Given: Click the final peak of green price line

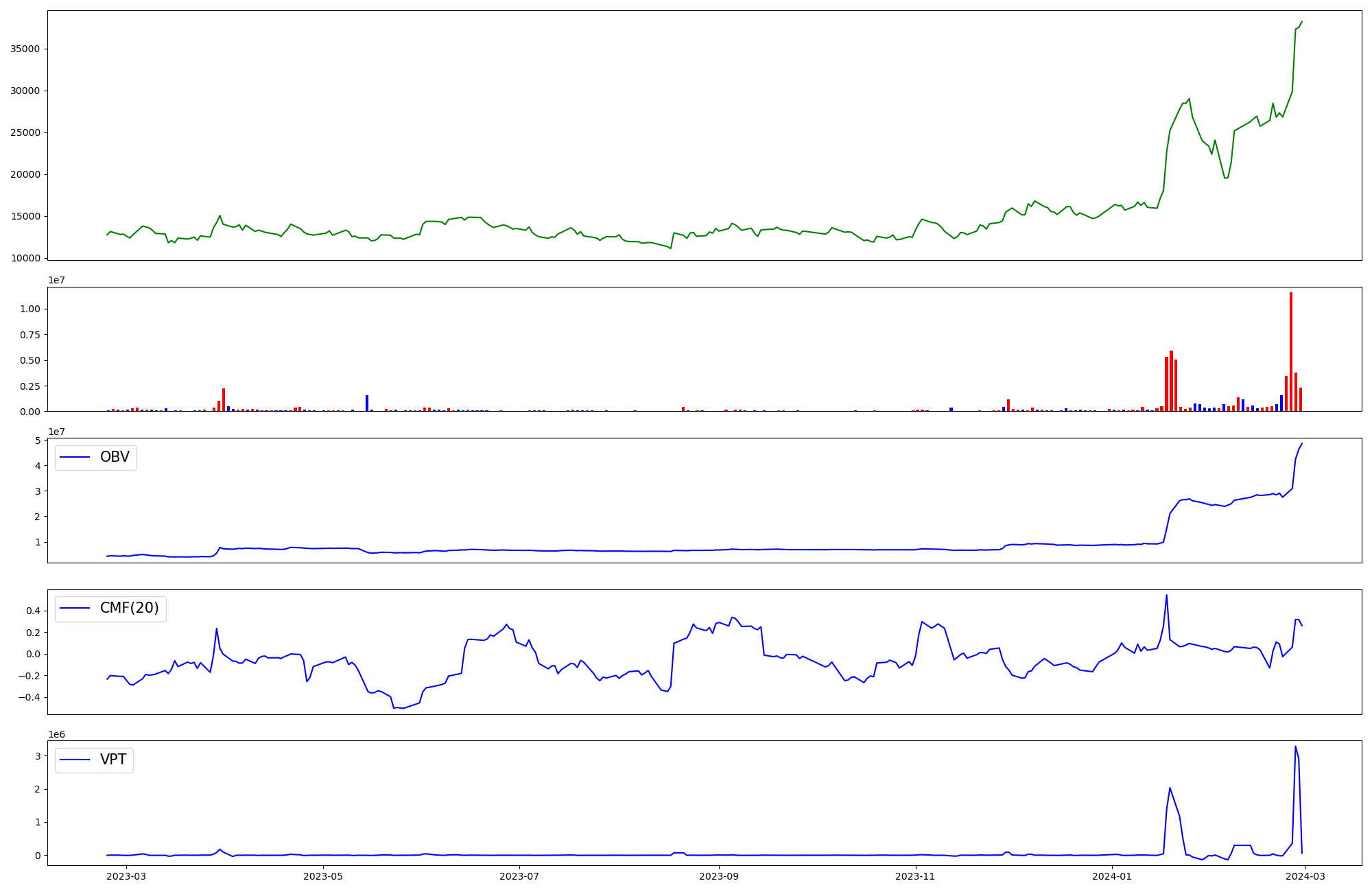Looking at the screenshot, I should click(1302, 21).
